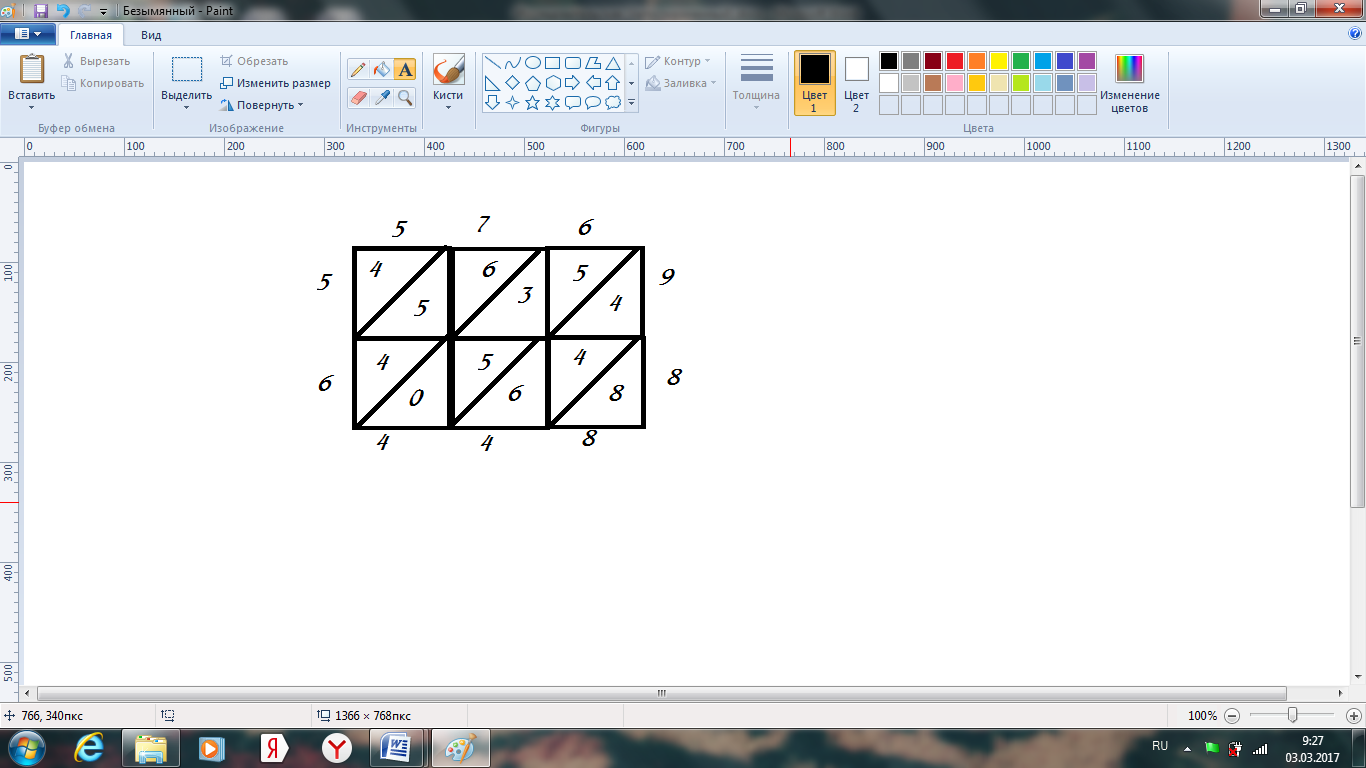Viewport: 1366px width, 768px height.
Task: Pick the curve shape
Action: point(513,62)
